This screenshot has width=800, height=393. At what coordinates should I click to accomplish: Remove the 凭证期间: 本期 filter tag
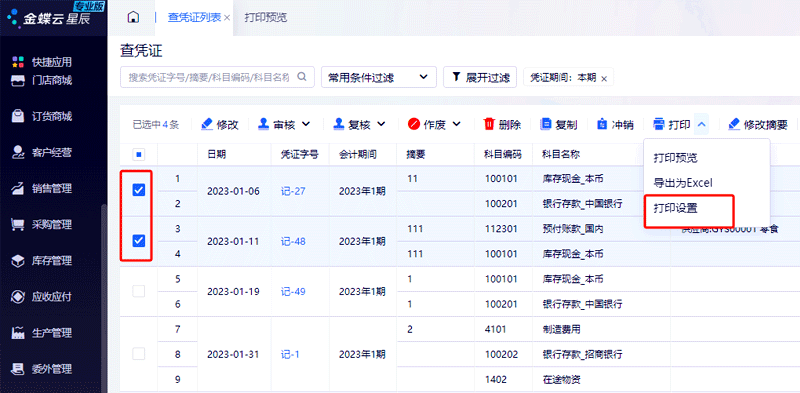coord(604,78)
